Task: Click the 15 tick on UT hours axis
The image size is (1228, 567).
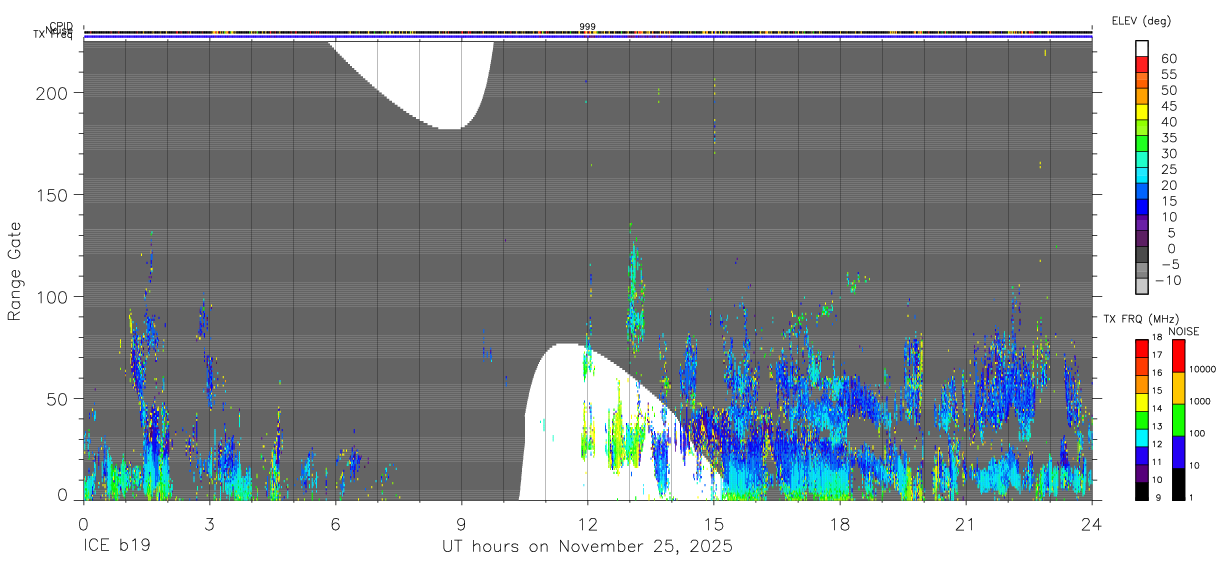Action: pos(714,523)
